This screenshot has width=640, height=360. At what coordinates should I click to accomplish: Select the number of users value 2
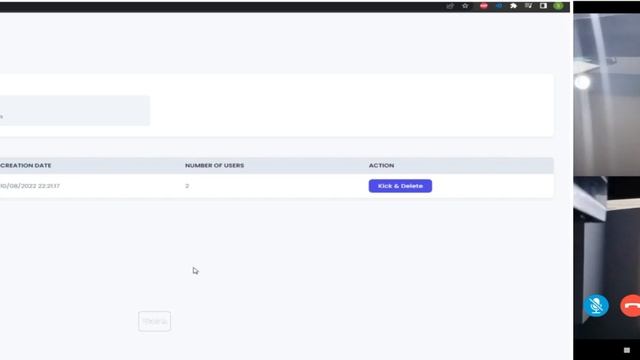[187, 186]
